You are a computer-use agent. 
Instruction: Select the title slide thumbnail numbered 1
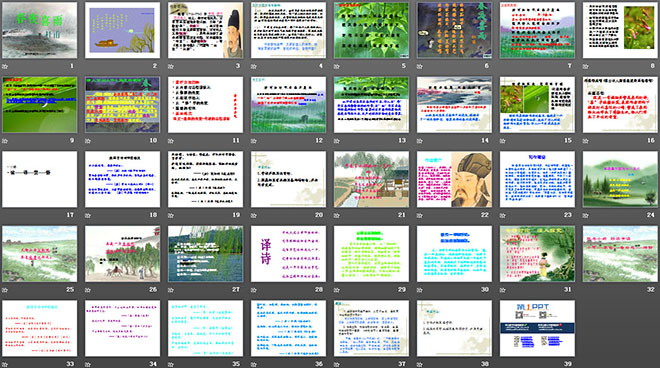(40, 30)
